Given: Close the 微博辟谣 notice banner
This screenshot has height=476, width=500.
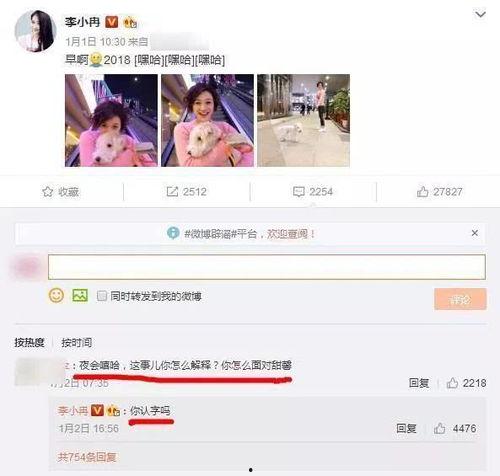Looking at the screenshot, I should 475,233.
